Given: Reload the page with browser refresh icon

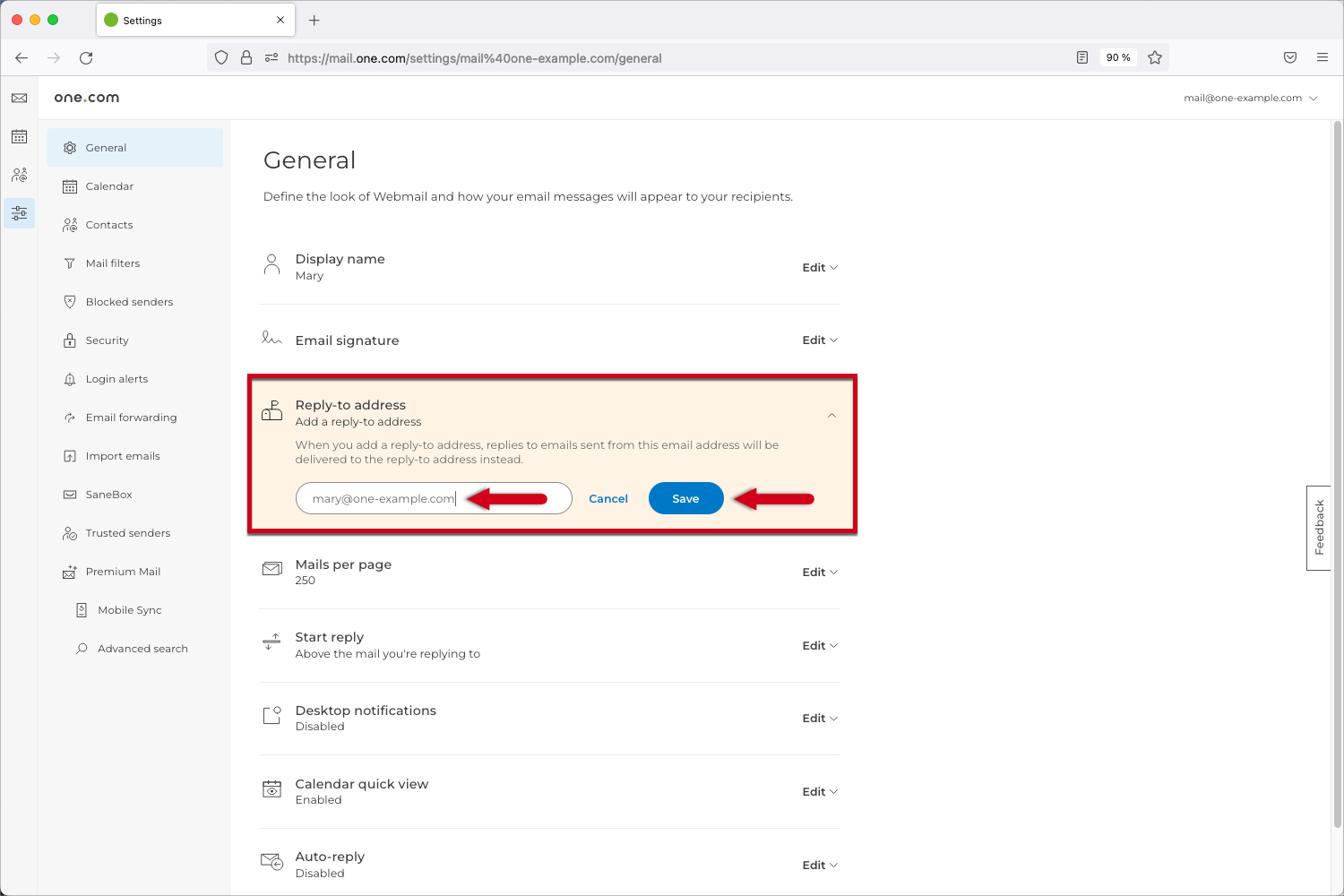Looking at the screenshot, I should point(86,58).
